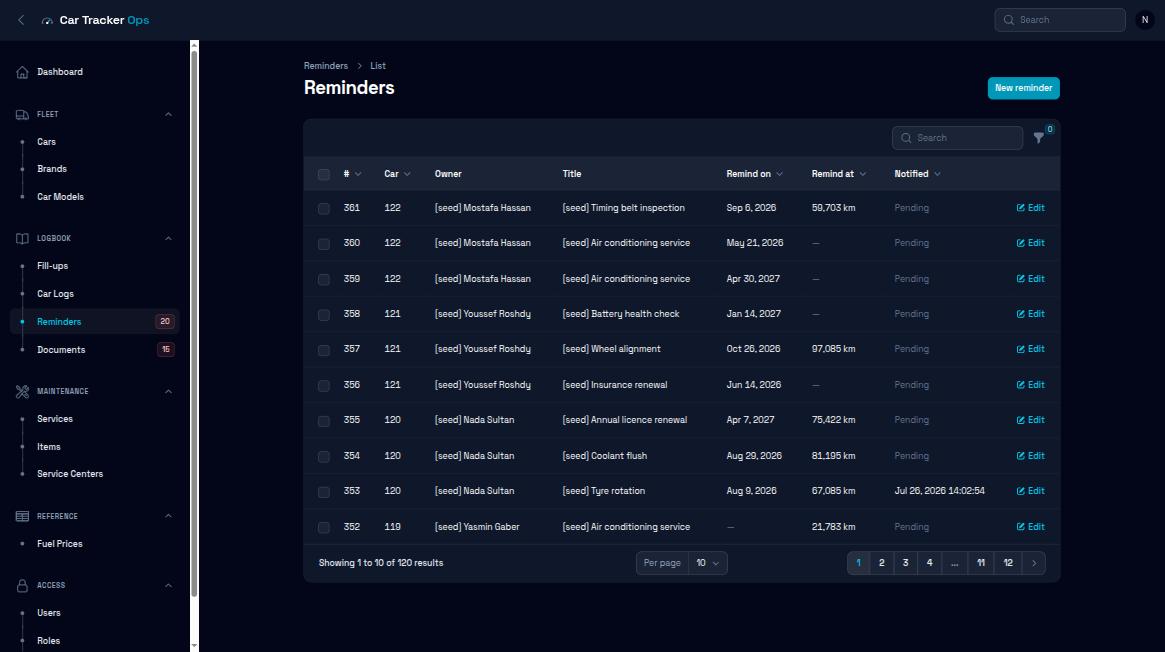
Task: Collapse the Fleet sidebar group
Action: click(x=168, y=114)
